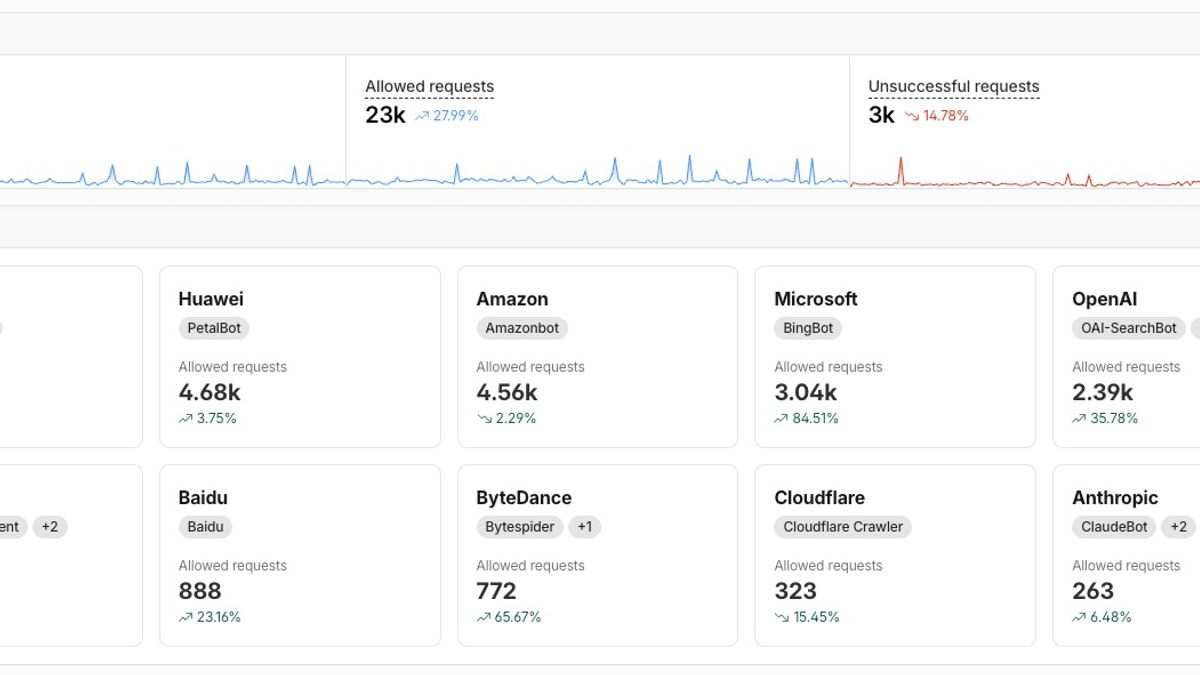Image resolution: width=1200 pixels, height=675 pixels.
Task: Open the Baidu crawler card title
Action: 203,498
